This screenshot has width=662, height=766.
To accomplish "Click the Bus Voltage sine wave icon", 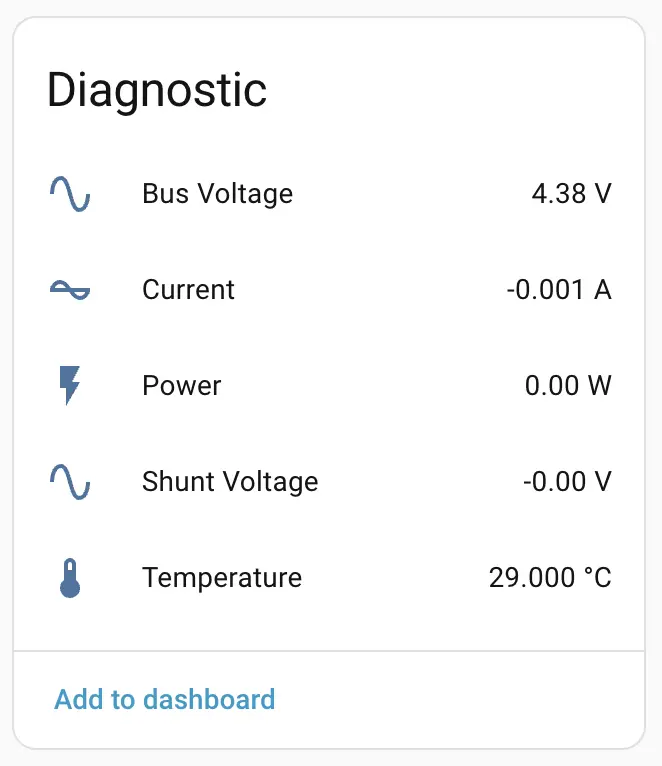I will point(70,194).
